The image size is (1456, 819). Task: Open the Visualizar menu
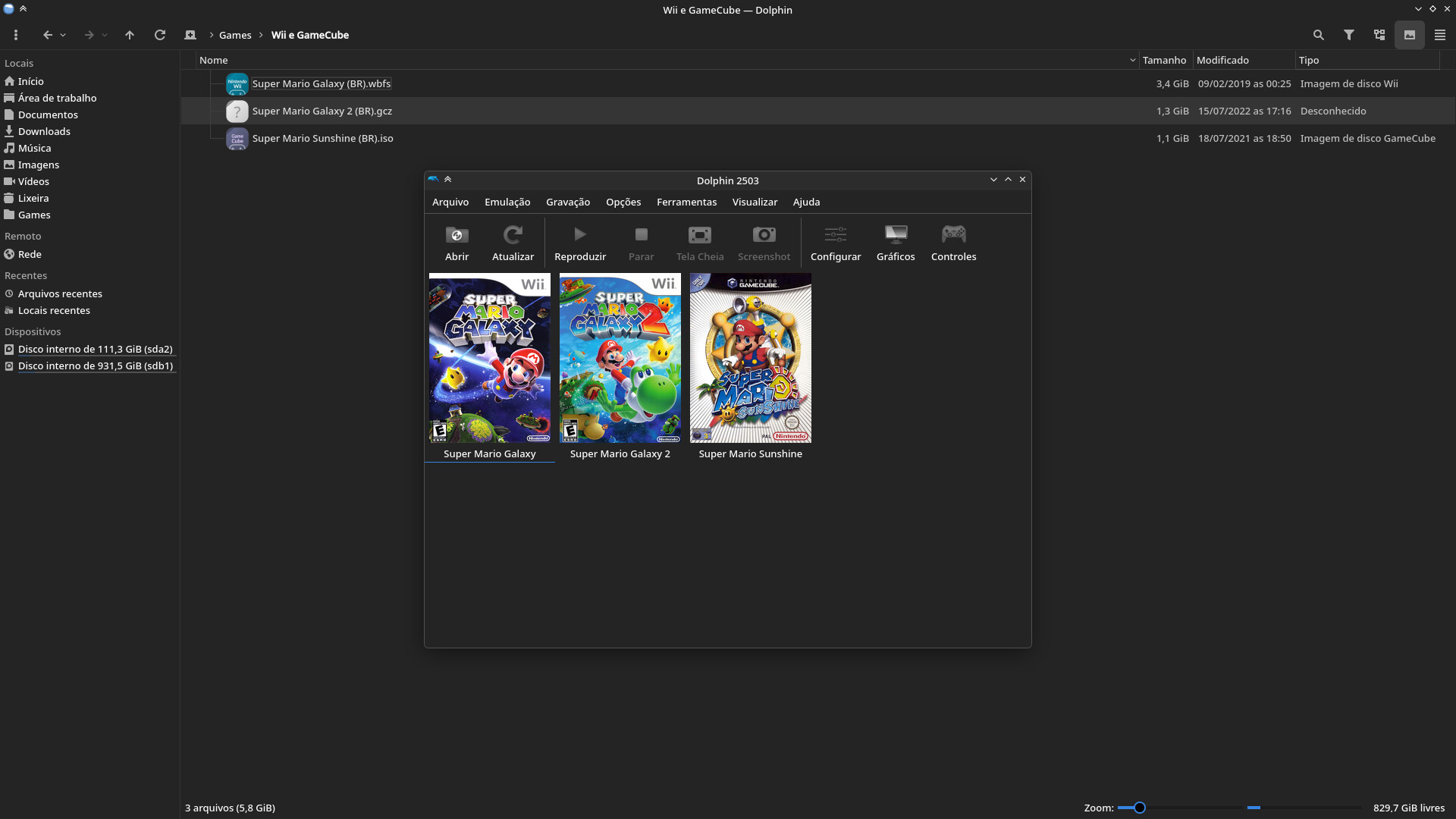coord(755,202)
